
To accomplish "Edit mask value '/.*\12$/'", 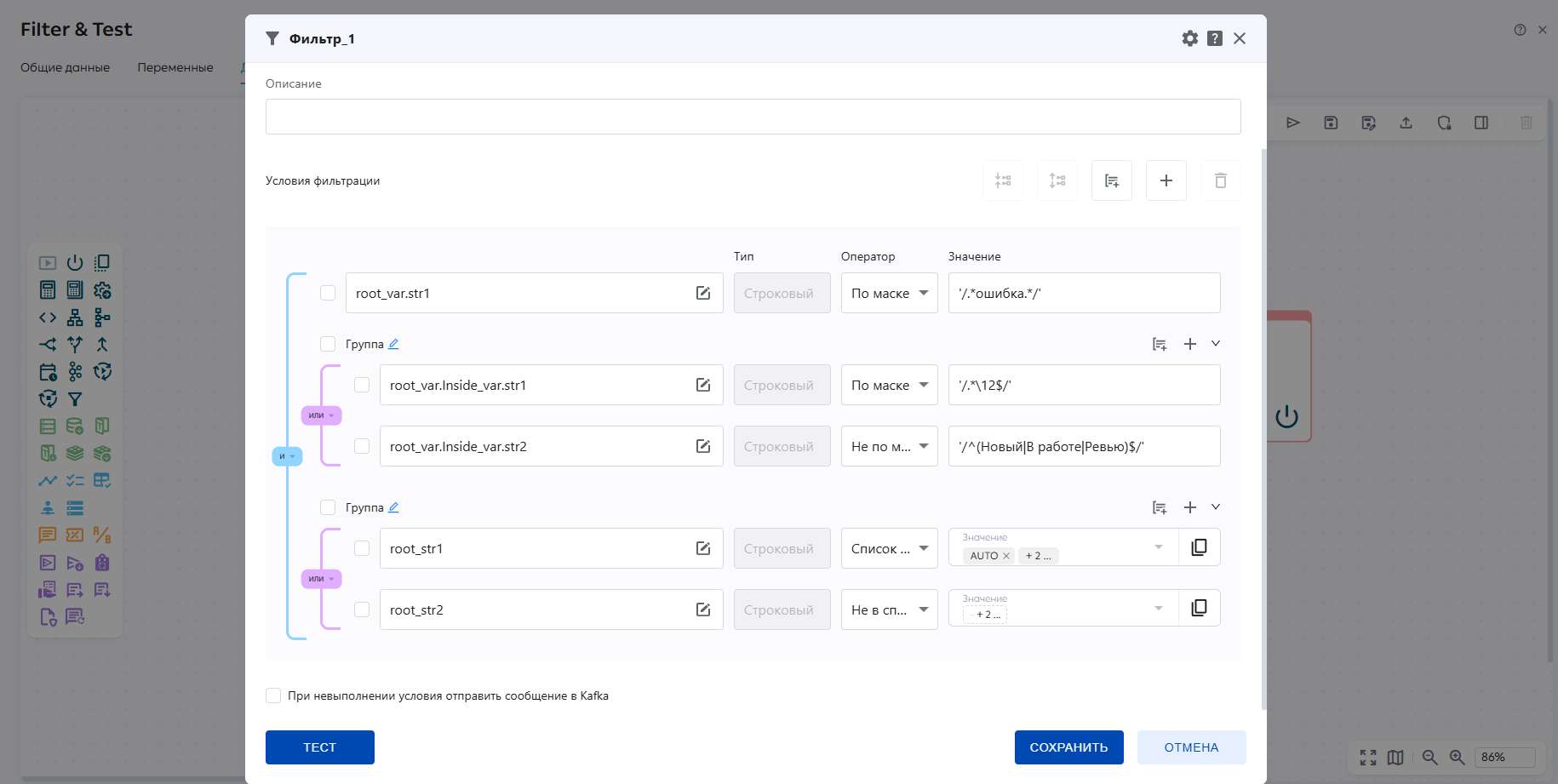I will 1085,385.
